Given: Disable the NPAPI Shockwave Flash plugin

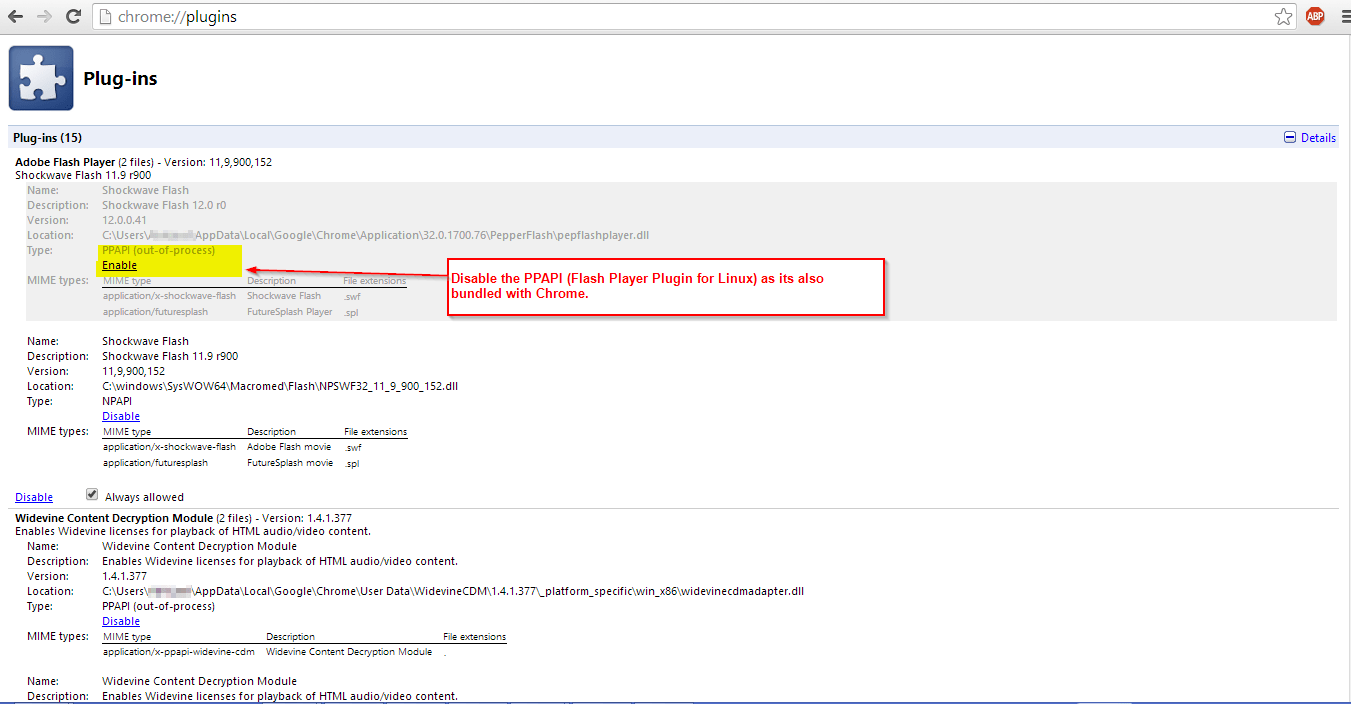Looking at the screenshot, I should (x=121, y=416).
